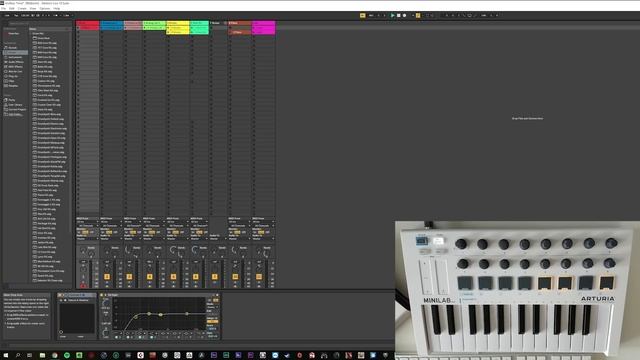Click EQ Eight filter node 1
Screen dimensions: 640x360
coord(136,317)
